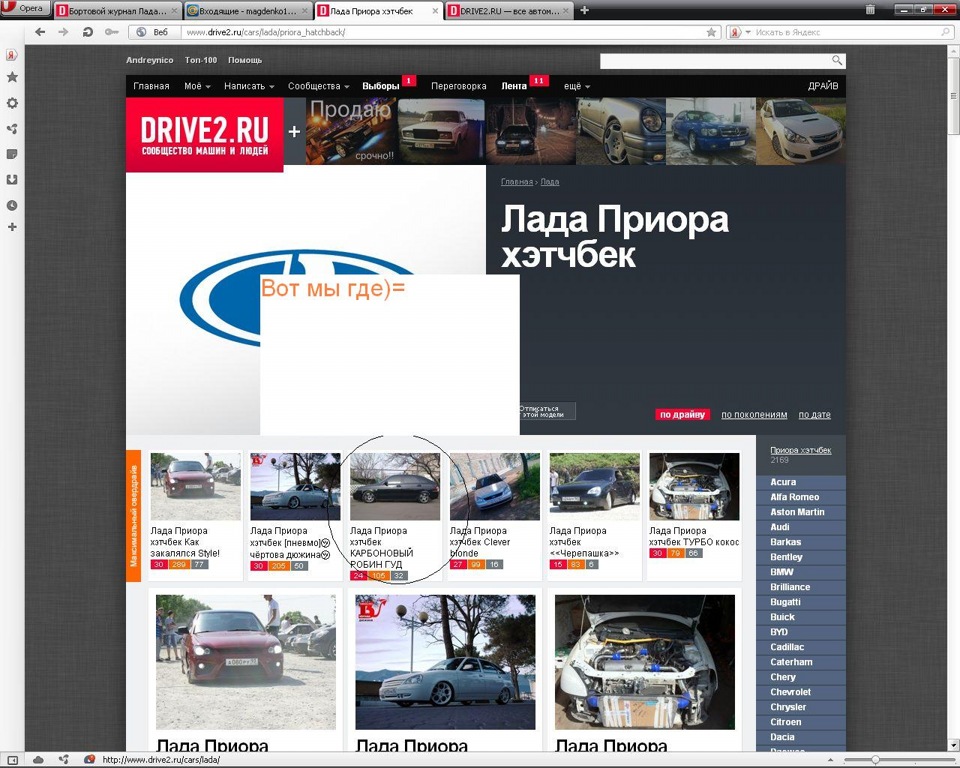The image size is (960, 768).
Task: Open the ТУРБО кокос car card
Action: [x=694, y=516]
